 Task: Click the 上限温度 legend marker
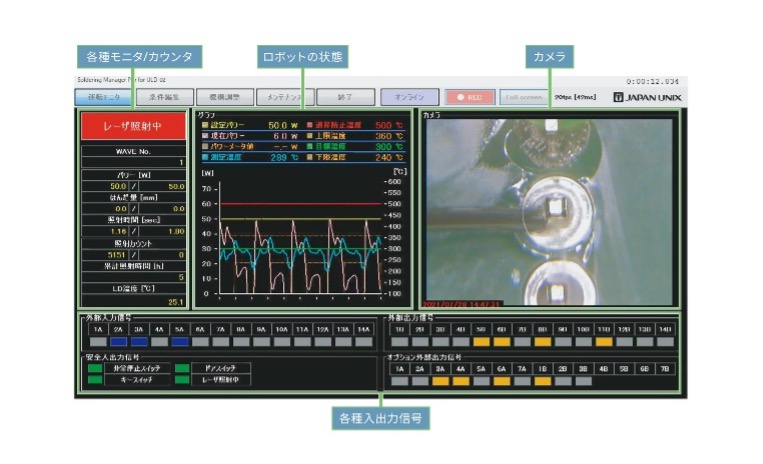[309, 136]
